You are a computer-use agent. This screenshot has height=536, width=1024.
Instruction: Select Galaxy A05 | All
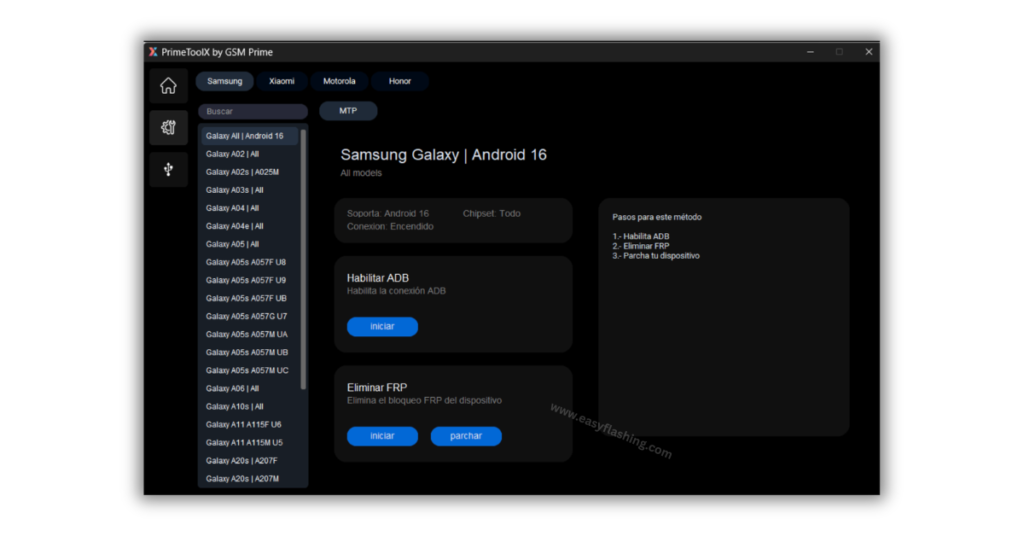(x=249, y=244)
